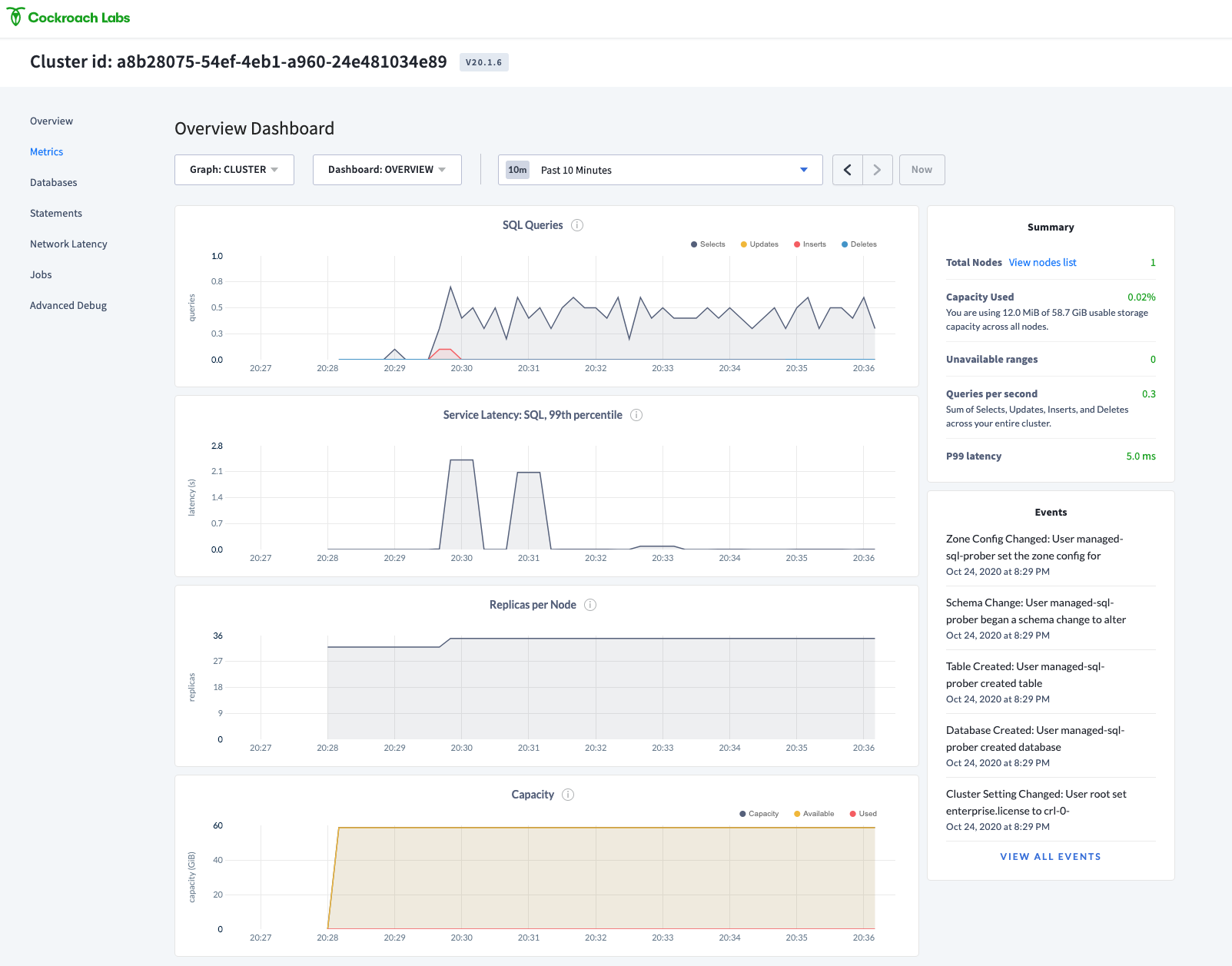Click the Table Created event entry

click(1051, 682)
